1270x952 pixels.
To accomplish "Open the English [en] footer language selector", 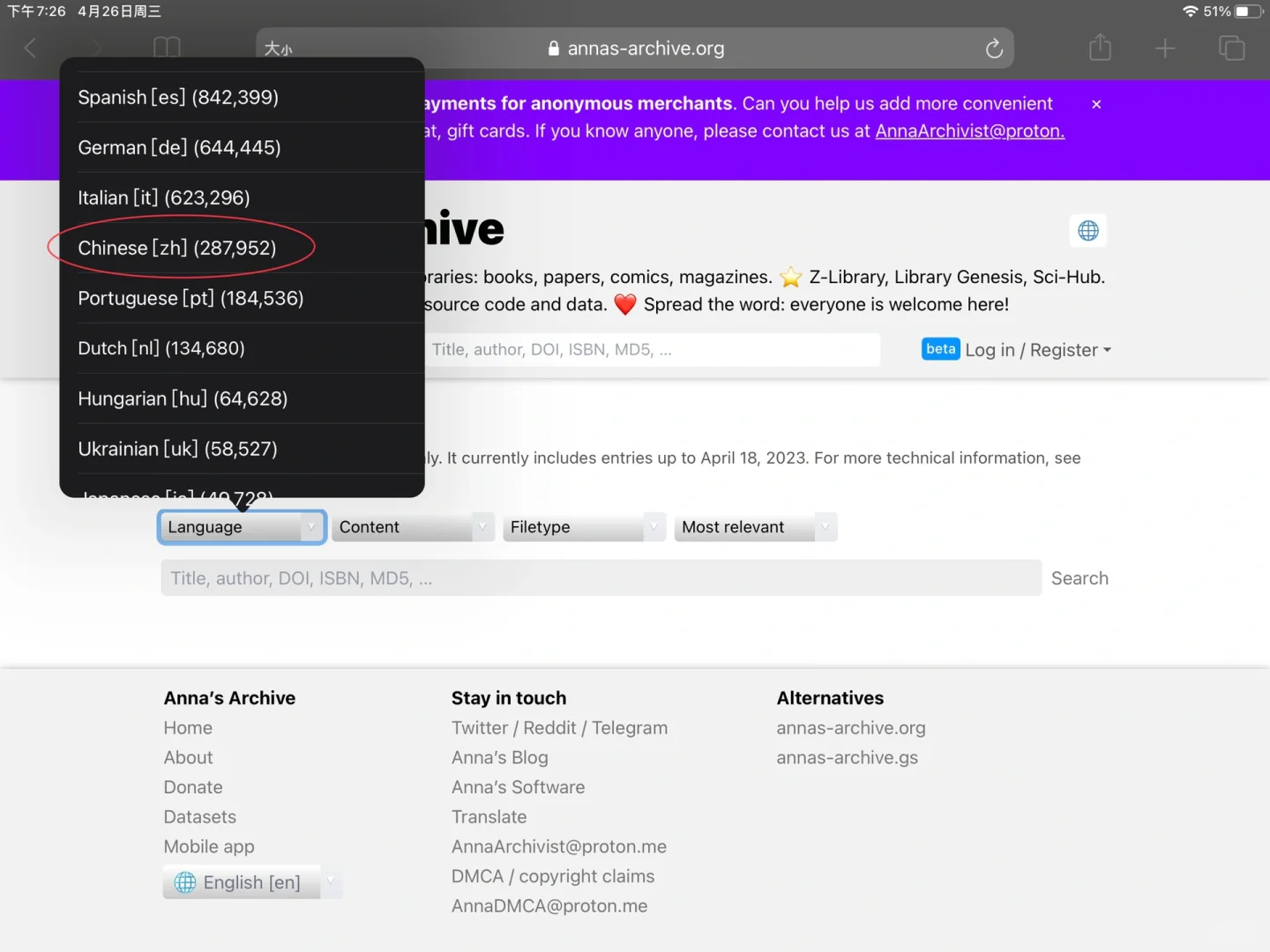I will 252,882.
